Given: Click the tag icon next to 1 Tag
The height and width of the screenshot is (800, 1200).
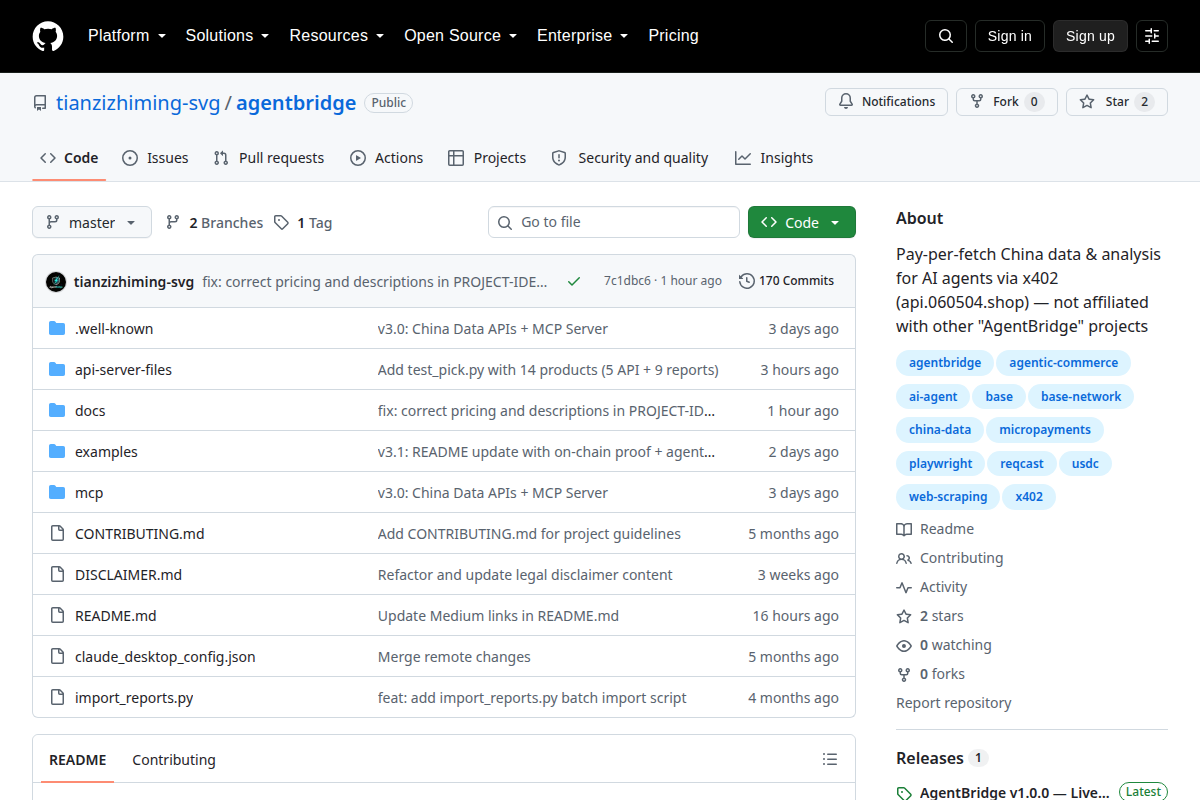Looking at the screenshot, I should tap(282, 222).
